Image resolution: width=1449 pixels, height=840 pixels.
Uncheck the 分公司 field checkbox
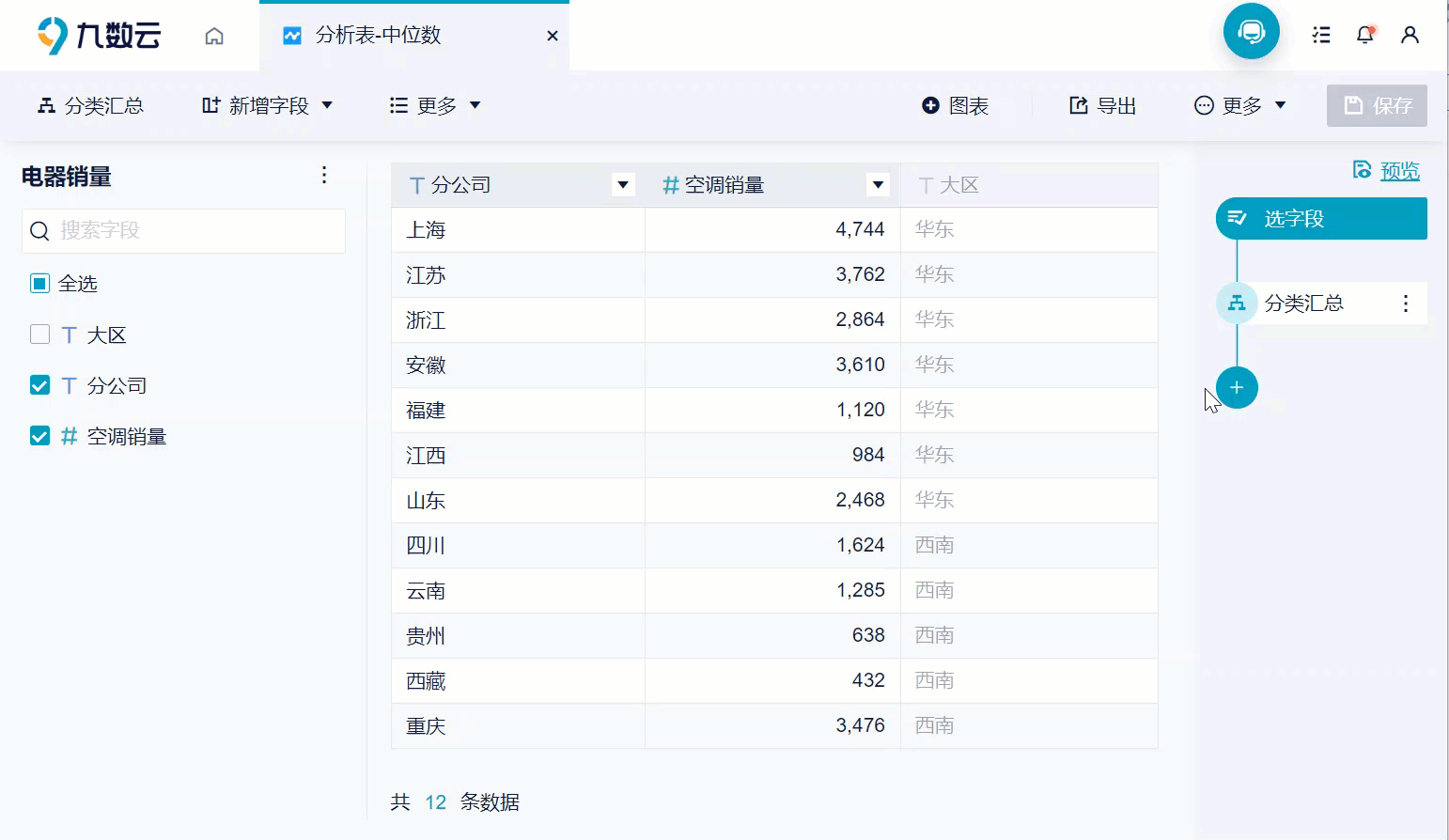pos(39,384)
